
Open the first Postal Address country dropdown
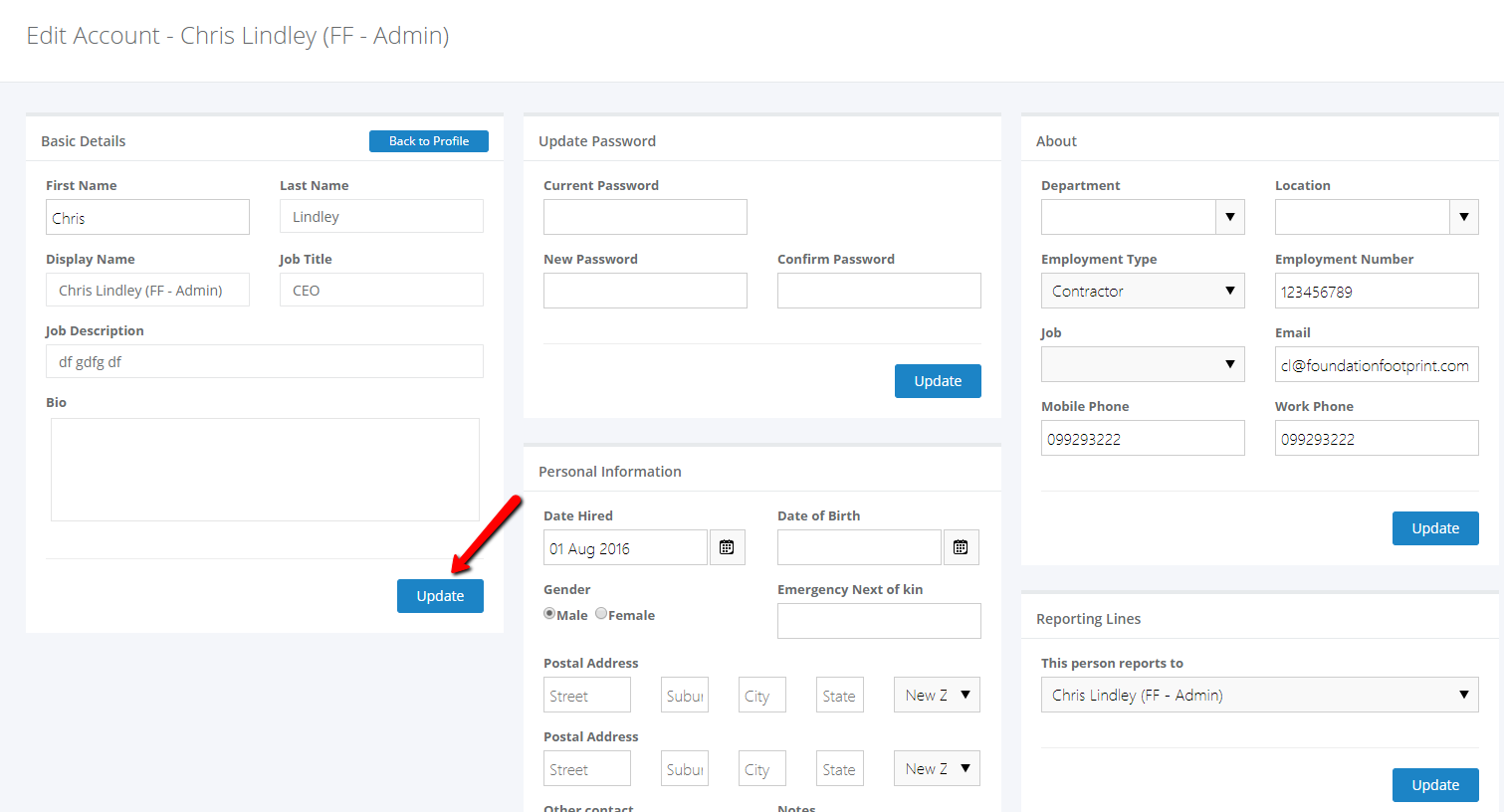(x=937, y=695)
